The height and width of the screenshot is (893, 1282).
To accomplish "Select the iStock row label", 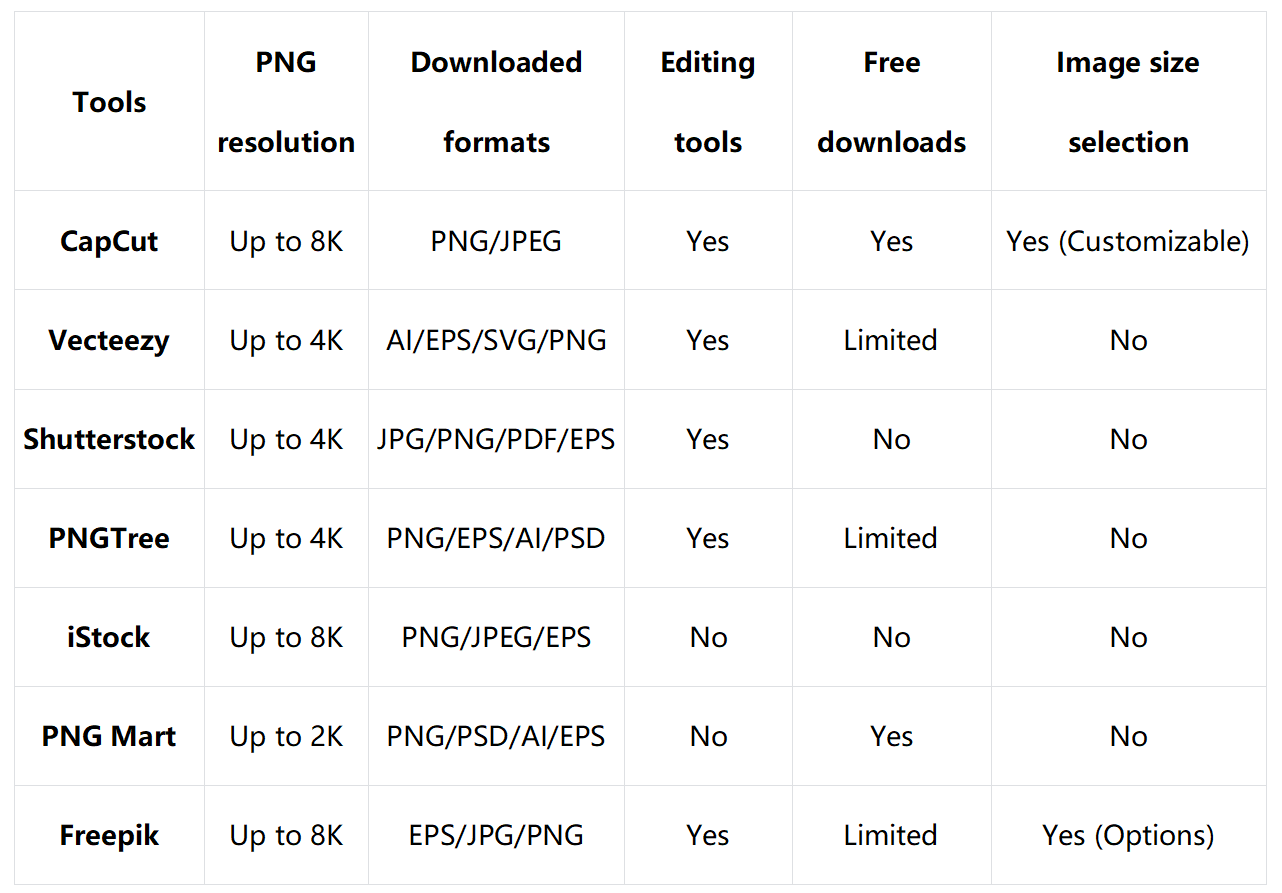I will click(x=109, y=637).
